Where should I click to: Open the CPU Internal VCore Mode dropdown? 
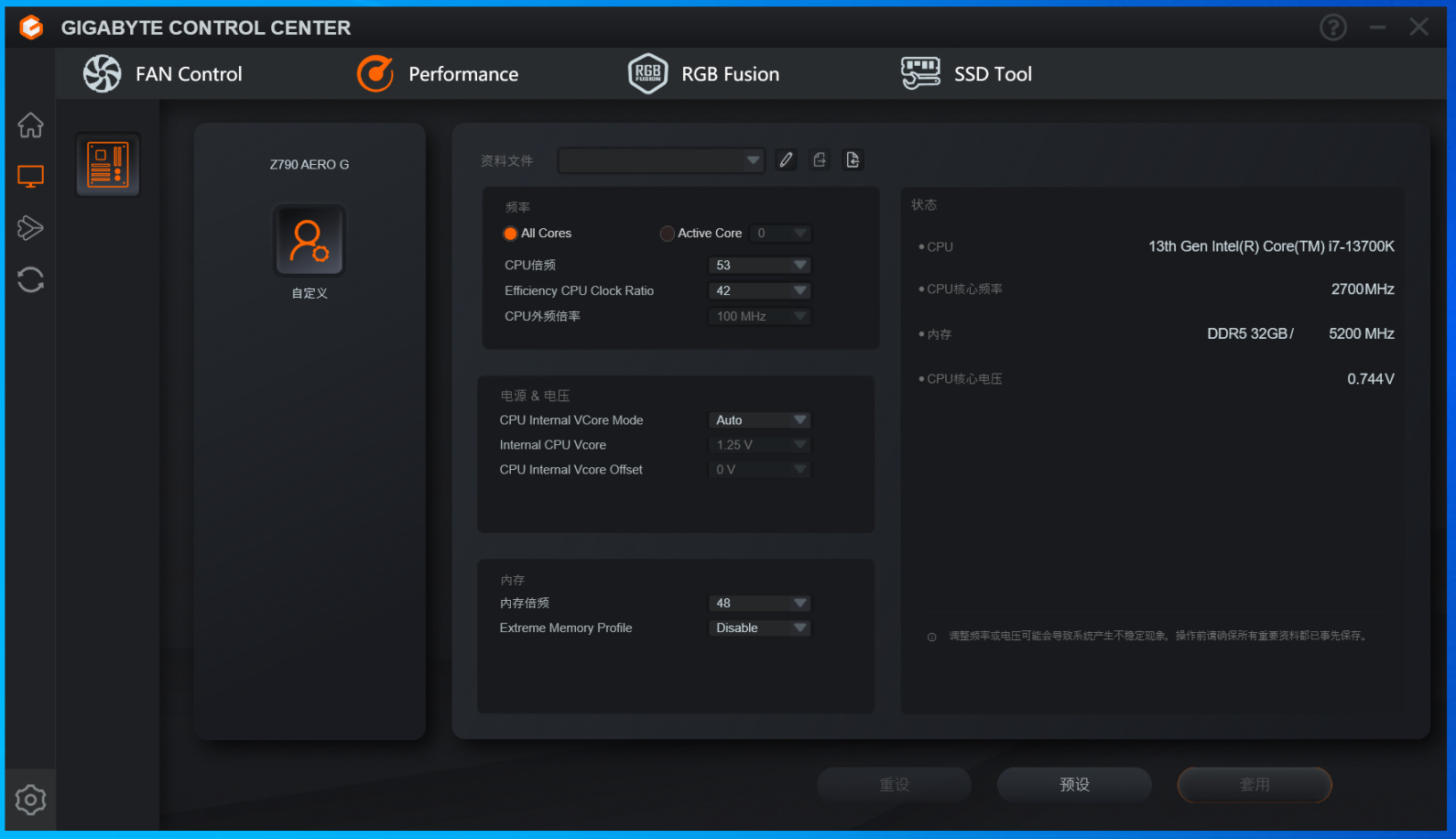[759, 419]
